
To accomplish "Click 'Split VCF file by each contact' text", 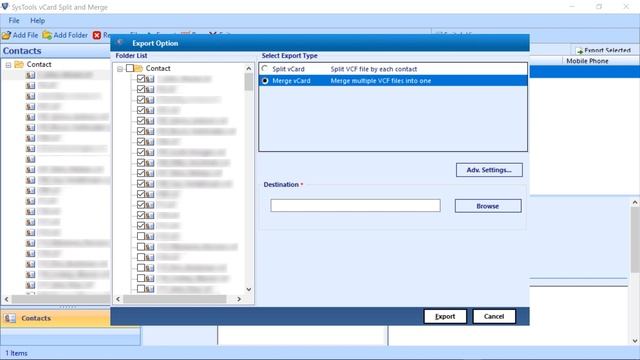I will pyautogui.click(x=374, y=69).
